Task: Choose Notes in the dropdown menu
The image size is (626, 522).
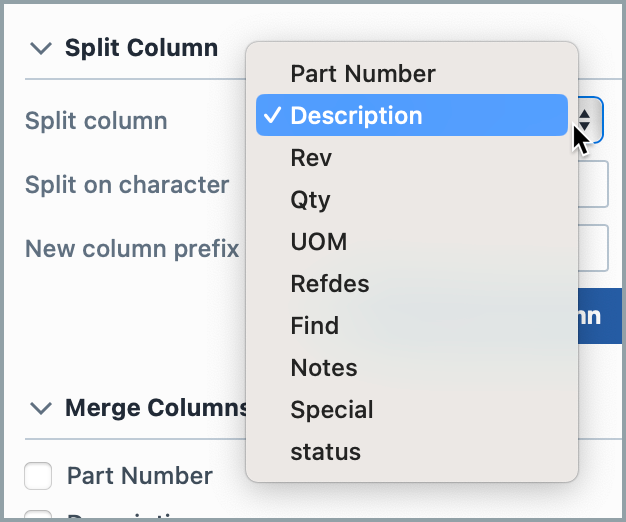Action: tap(412, 368)
